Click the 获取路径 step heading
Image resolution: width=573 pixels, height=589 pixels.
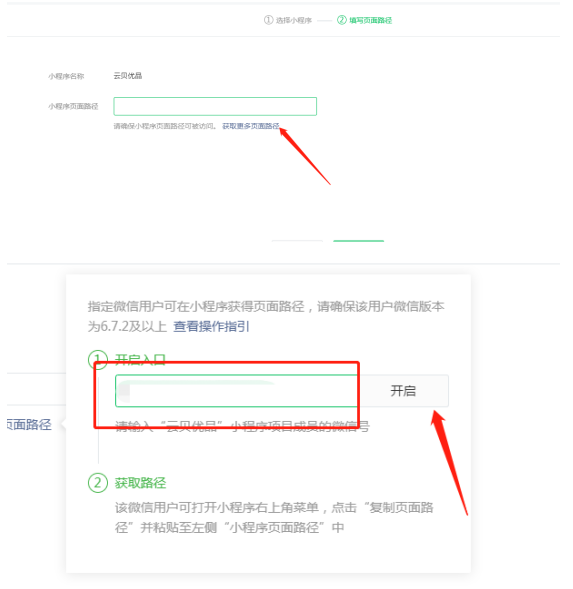click(x=140, y=483)
